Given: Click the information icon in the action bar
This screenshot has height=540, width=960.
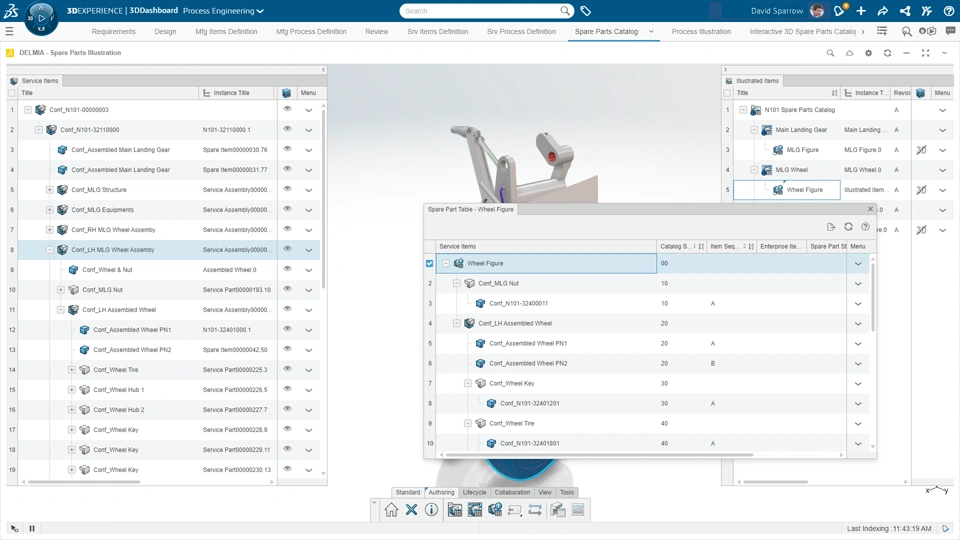Looking at the screenshot, I should 432,509.
